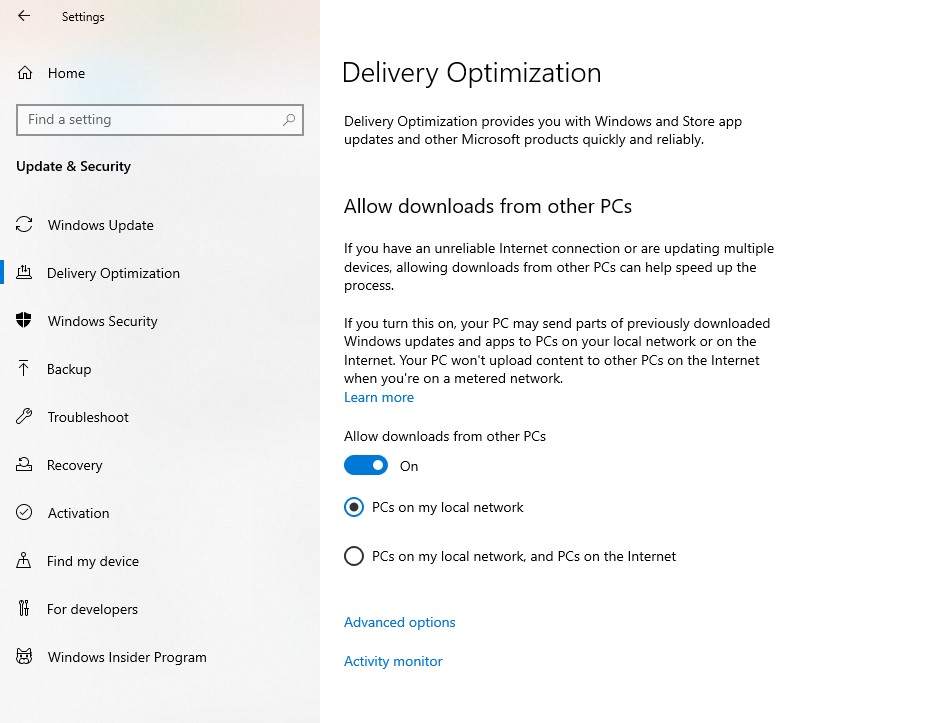Click the Home house icon
This screenshot has height=723, width=926.
tap(24, 72)
